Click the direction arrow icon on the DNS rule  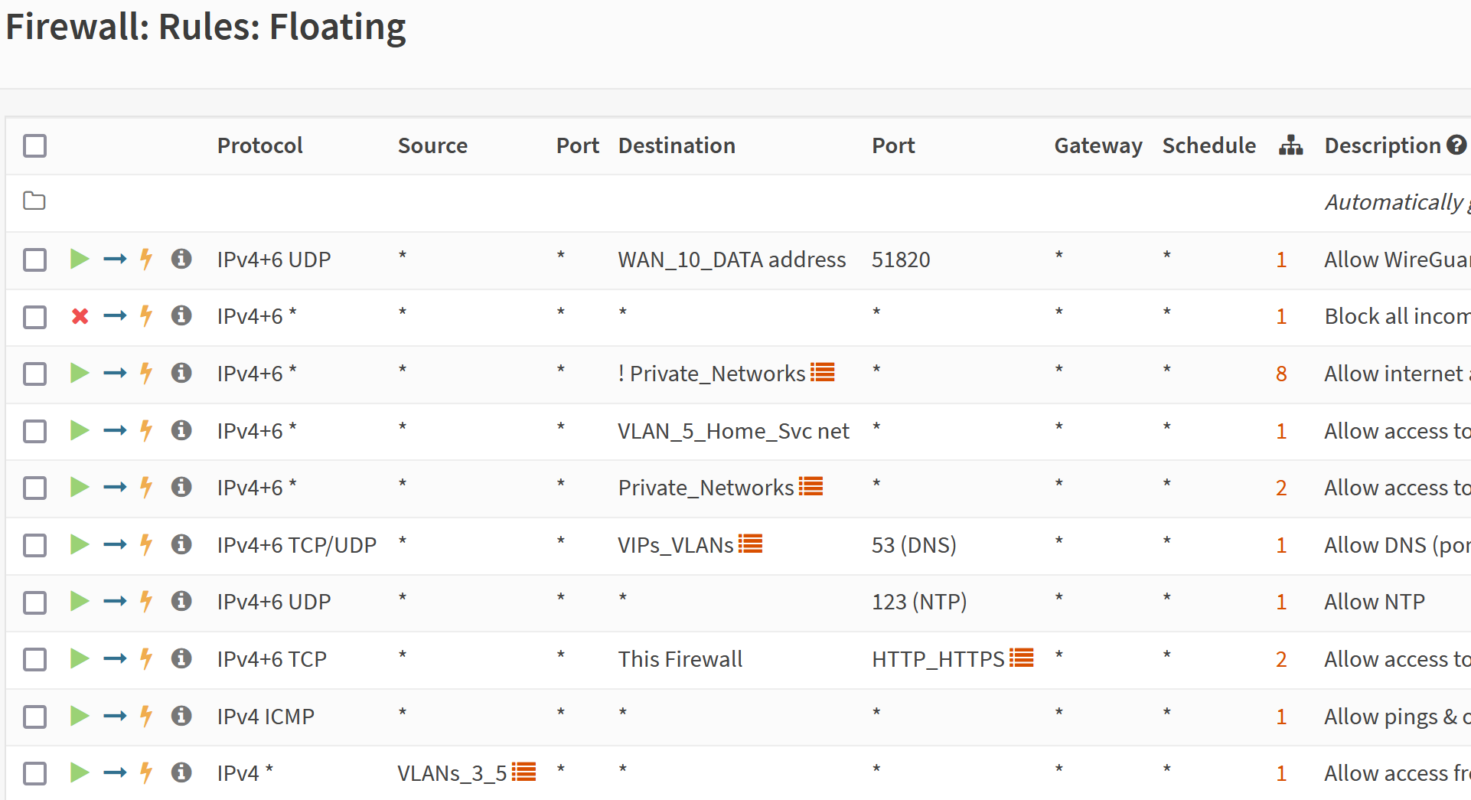tap(115, 544)
